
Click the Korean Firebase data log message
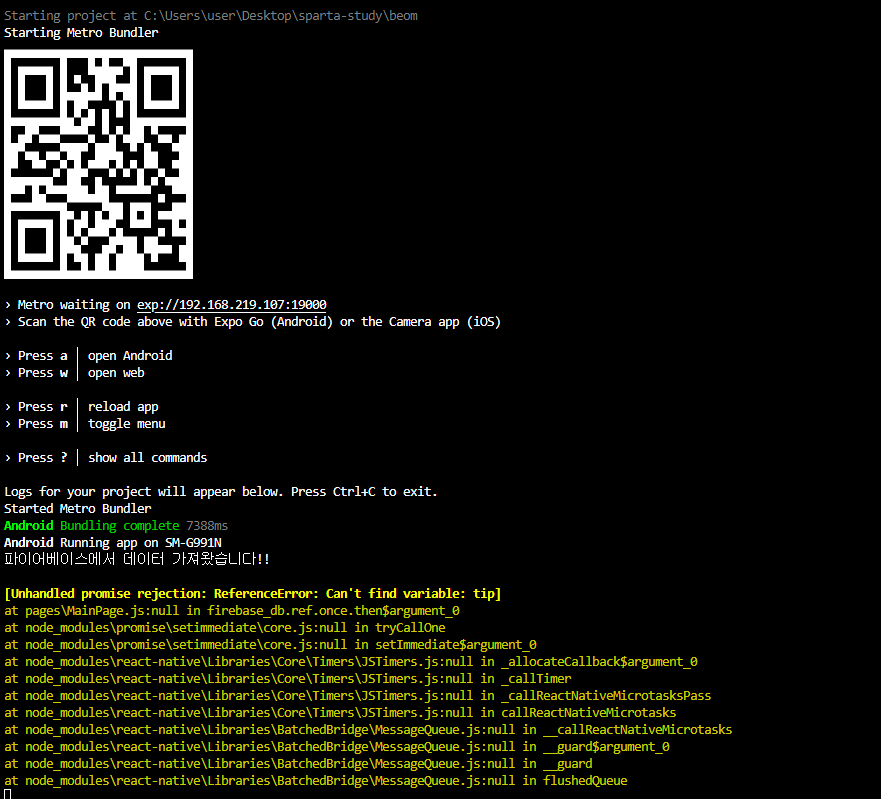[x=137, y=559]
